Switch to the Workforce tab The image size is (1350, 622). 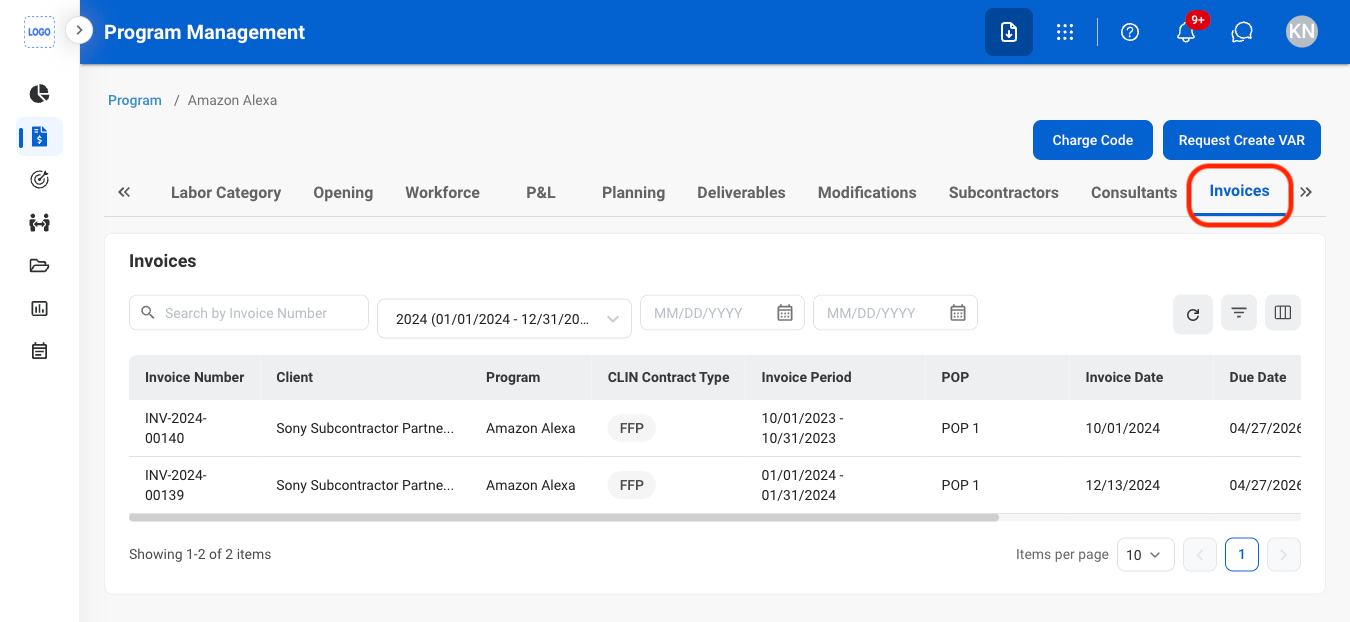(x=442, y=193)
